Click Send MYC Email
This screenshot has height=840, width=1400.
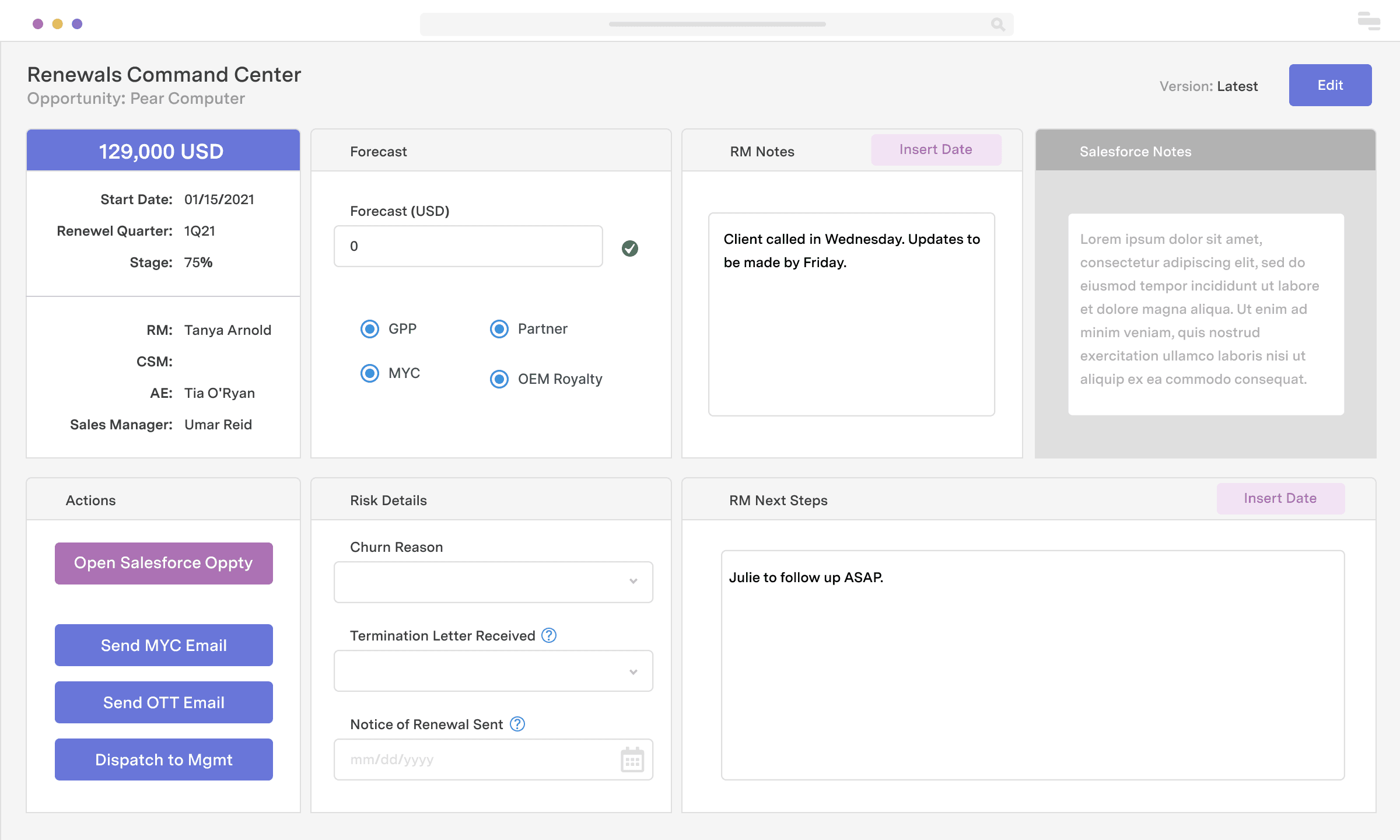point(163,645)
